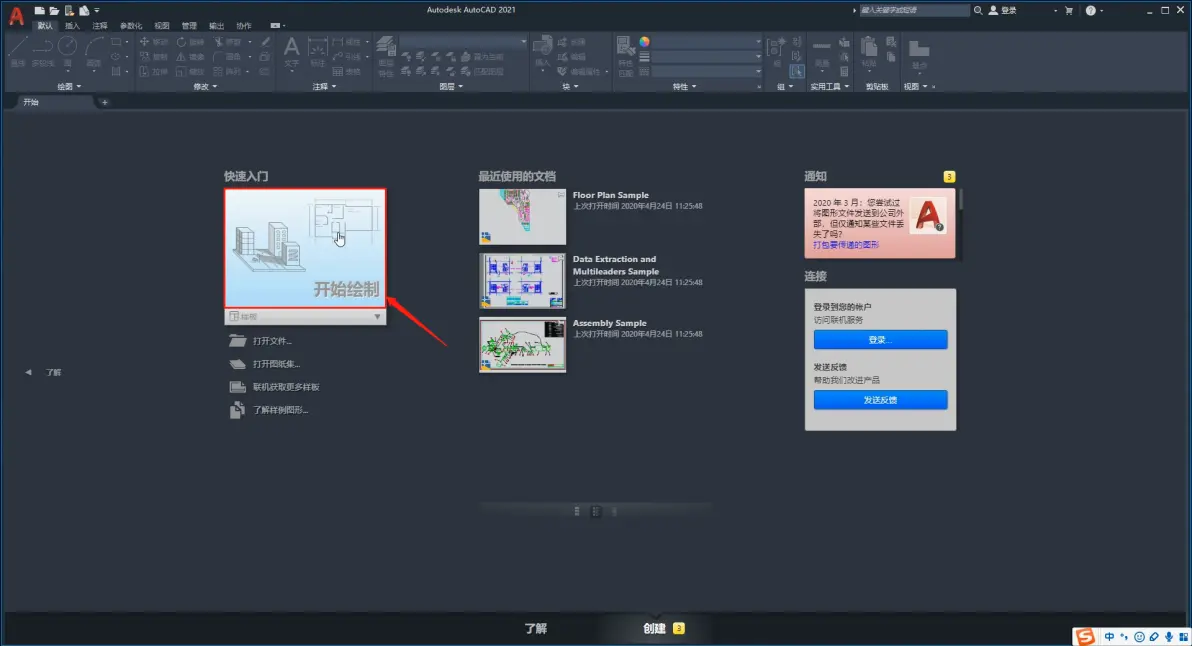Select the Line (直线) draw tool
Screen dimensions: 1192x646
[18, 50]
